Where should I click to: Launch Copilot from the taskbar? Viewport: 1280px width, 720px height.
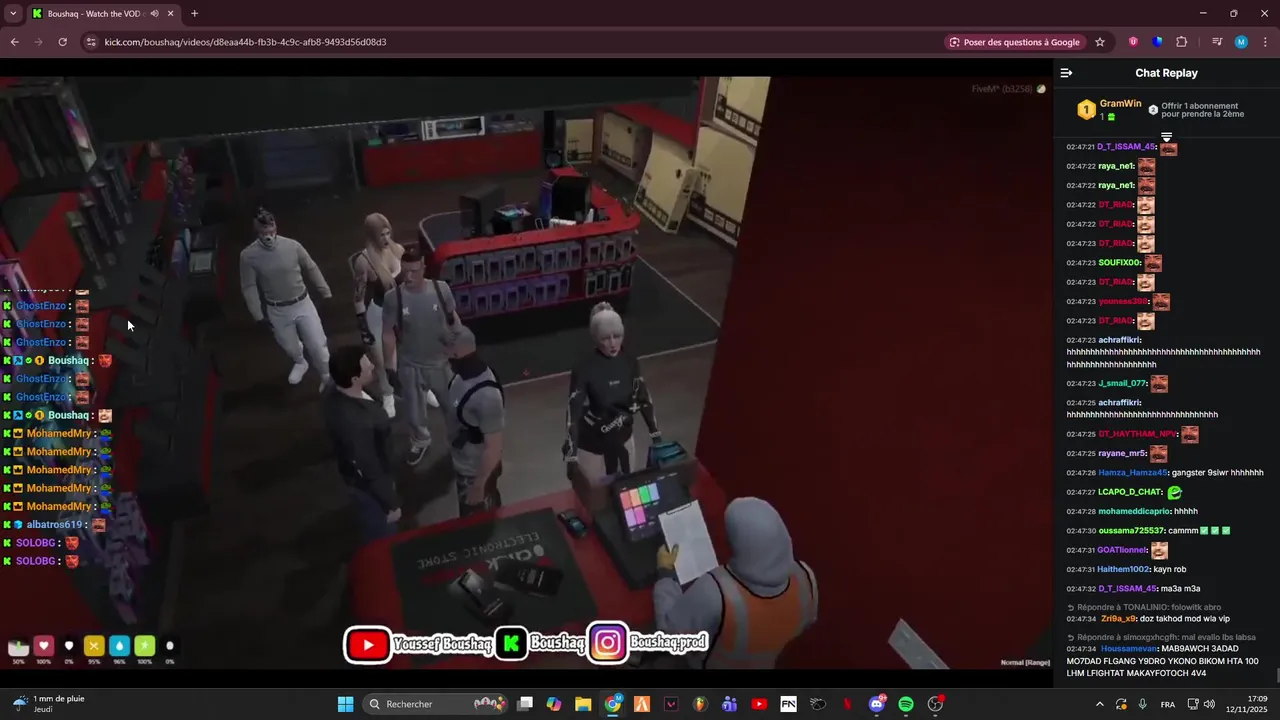click(554, 704)
